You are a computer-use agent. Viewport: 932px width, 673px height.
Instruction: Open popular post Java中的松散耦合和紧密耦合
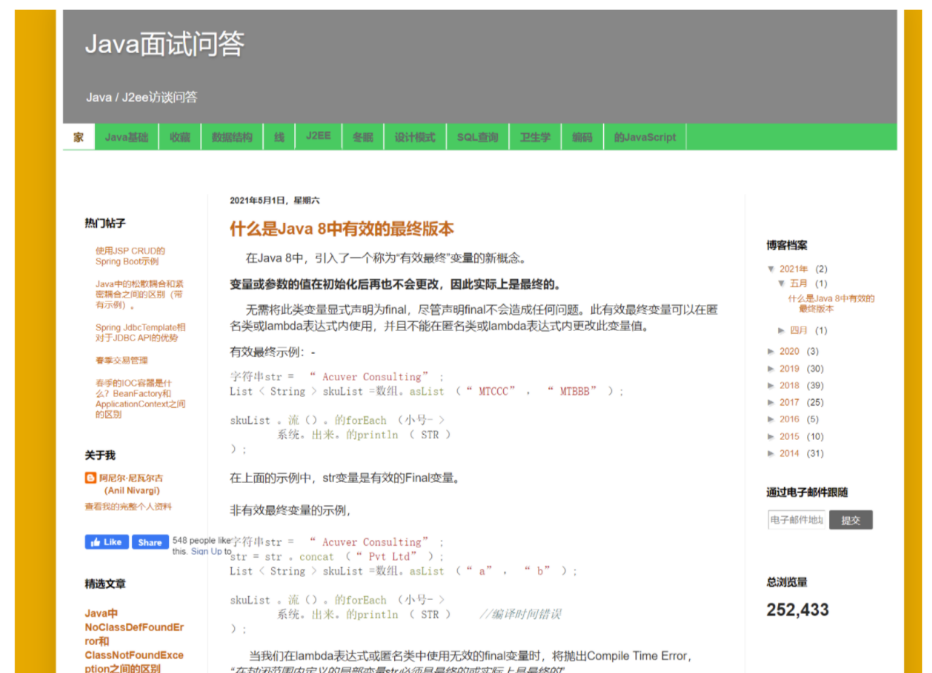tap(139, 294)
